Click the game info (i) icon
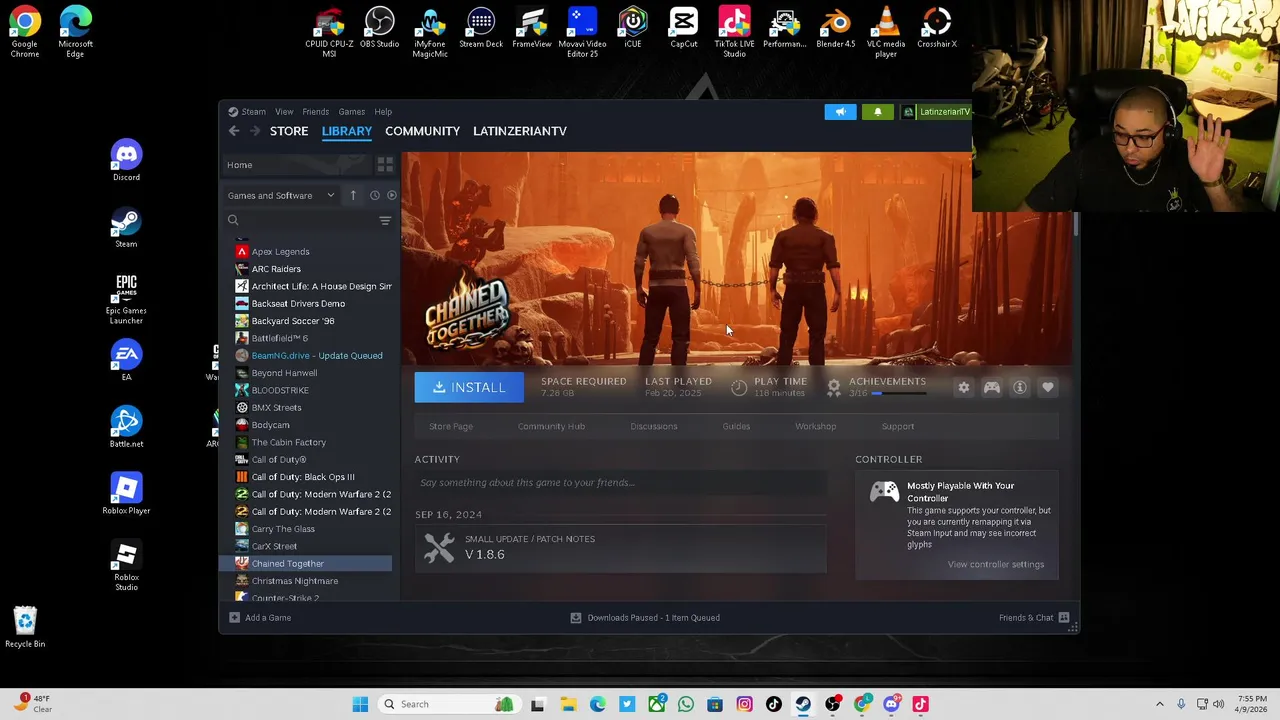Viewport: 1280px width, 720px height. point(1019,388)
